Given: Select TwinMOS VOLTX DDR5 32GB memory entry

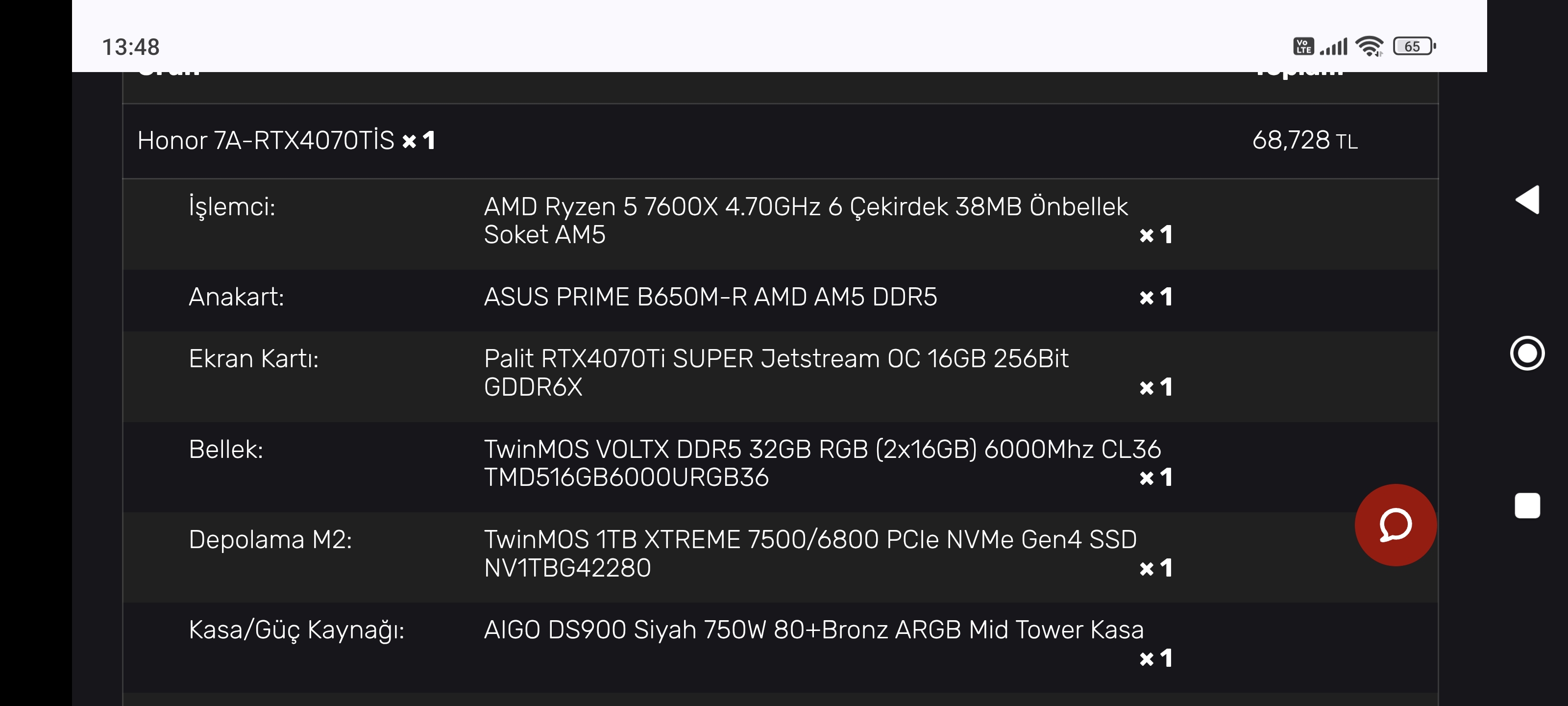Looking at the screenshot, I should 822,463.
